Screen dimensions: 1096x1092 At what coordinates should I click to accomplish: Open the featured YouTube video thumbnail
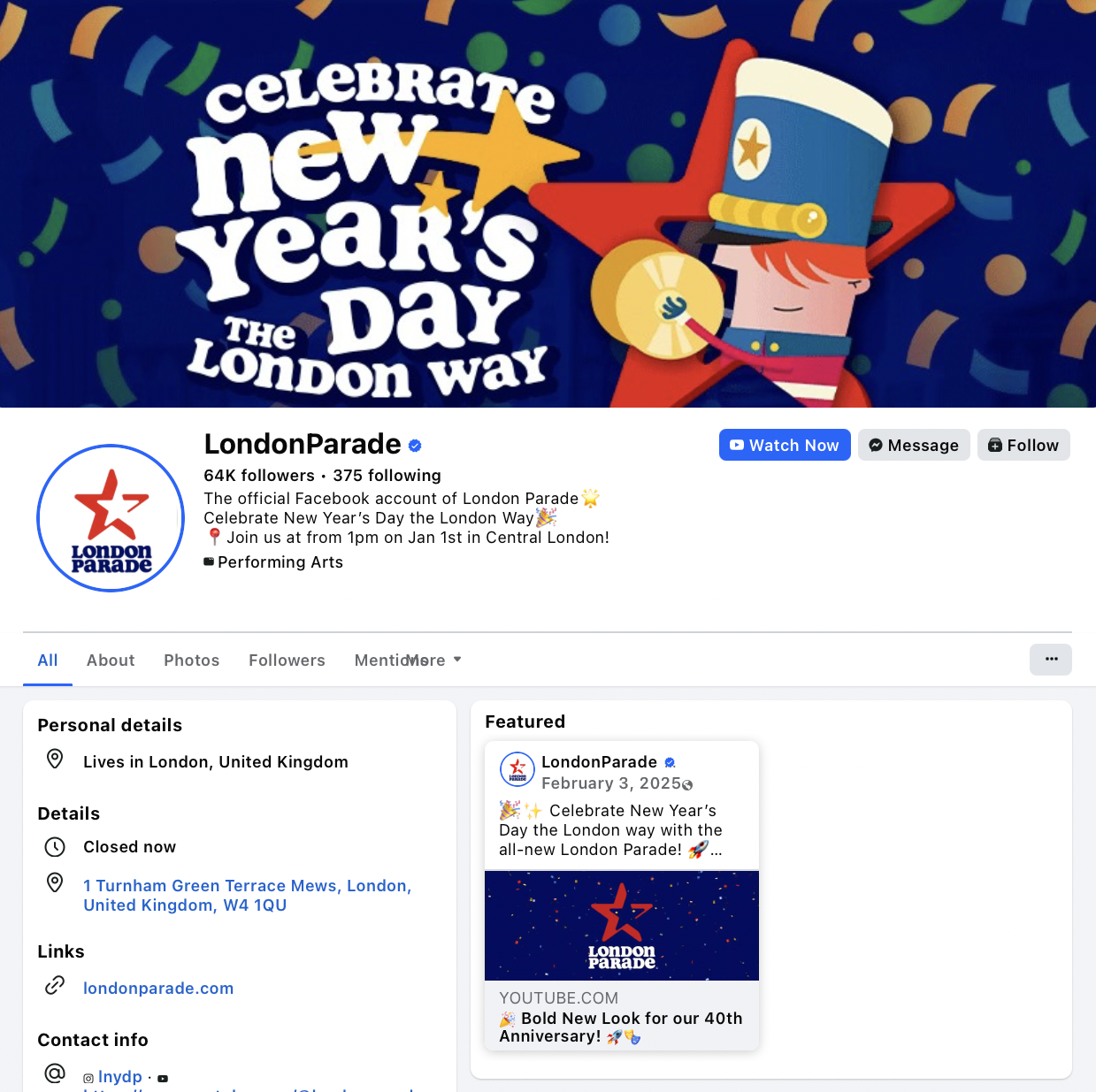tap(622, 926)
